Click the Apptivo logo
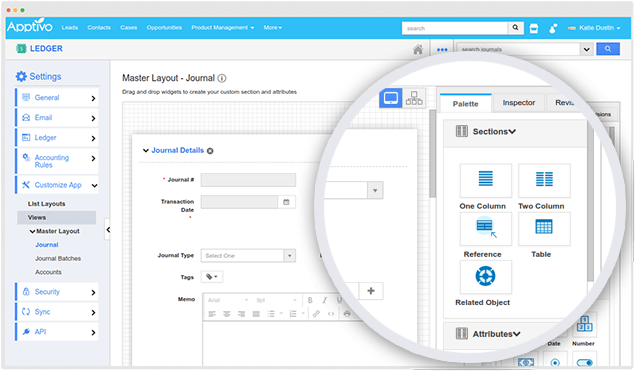The width and height of the screenshot is (635, 371). click(x=30, y=26)
